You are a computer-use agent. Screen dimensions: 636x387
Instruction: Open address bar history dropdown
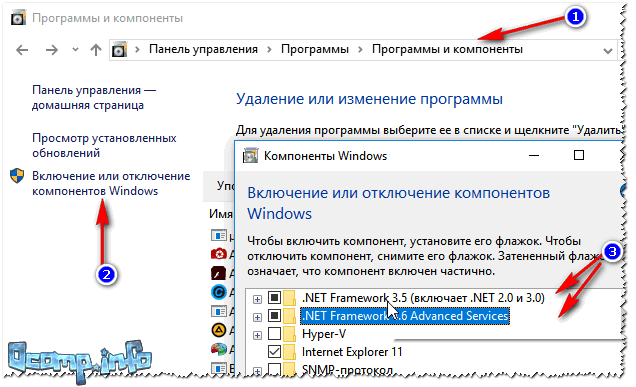607,51
